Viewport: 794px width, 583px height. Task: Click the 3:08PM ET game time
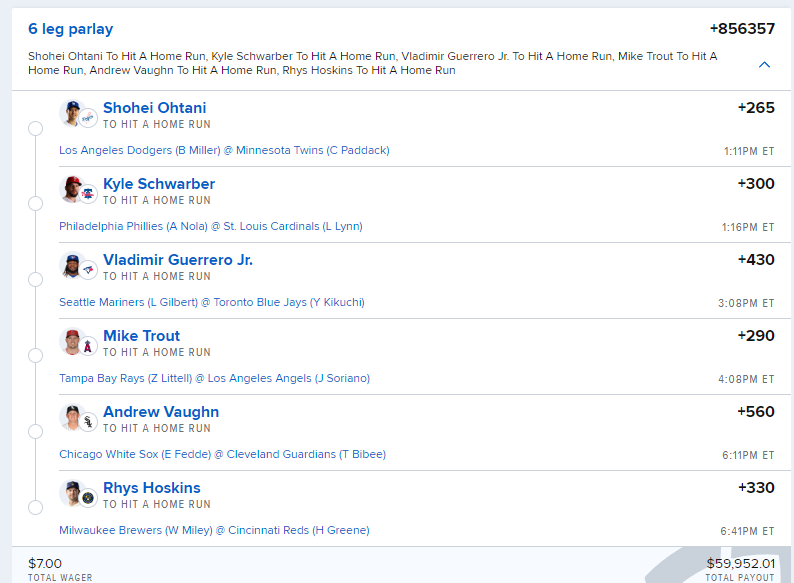click(746, 303)
